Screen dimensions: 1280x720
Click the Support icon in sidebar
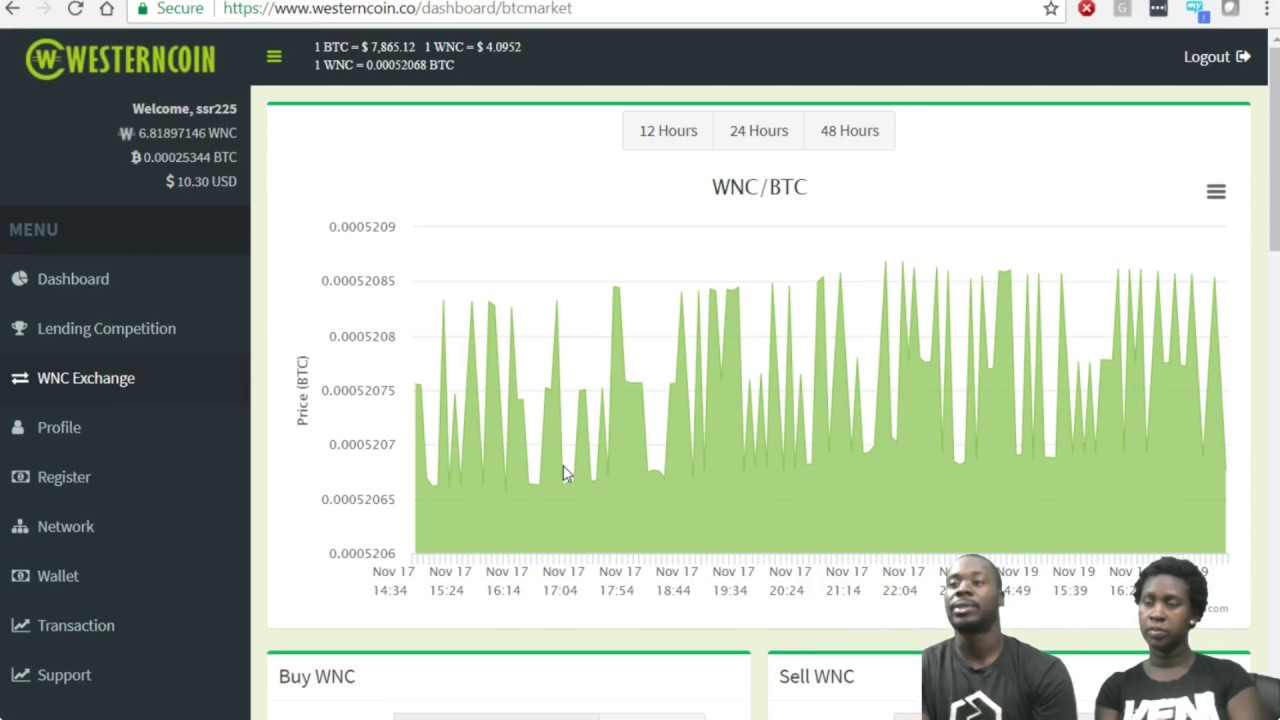tap(20, 675)
